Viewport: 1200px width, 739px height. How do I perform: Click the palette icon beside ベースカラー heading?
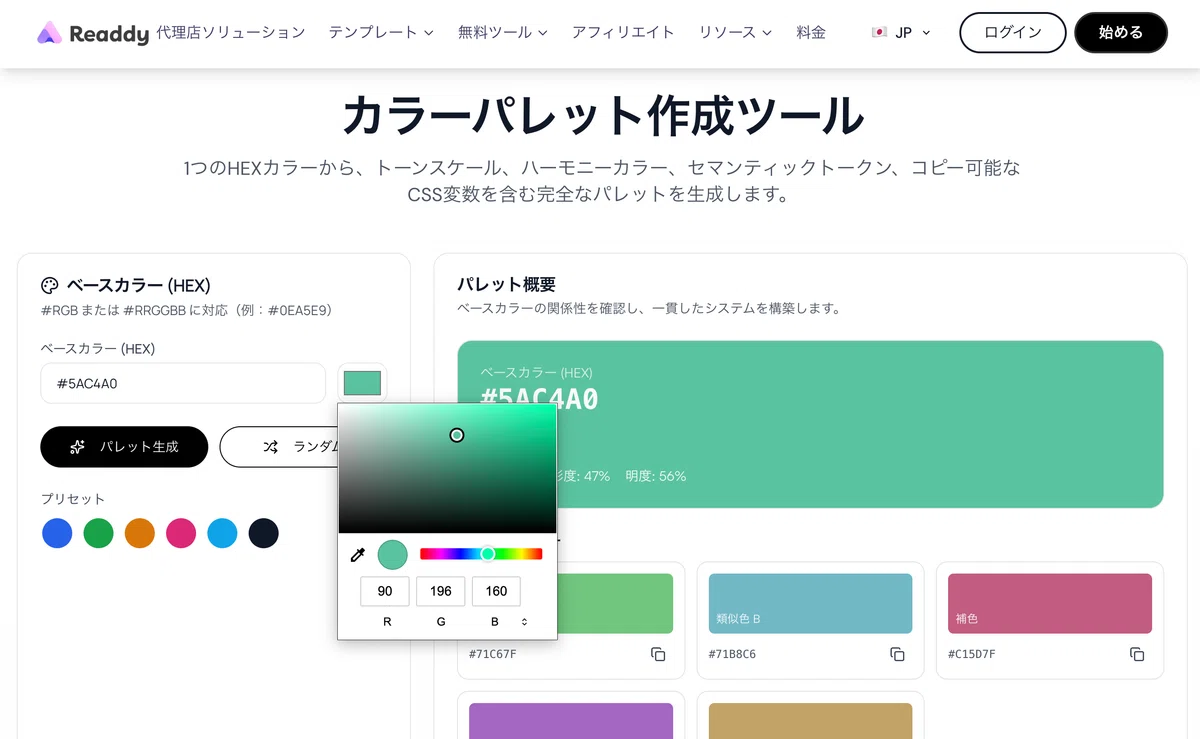[50, 285]
